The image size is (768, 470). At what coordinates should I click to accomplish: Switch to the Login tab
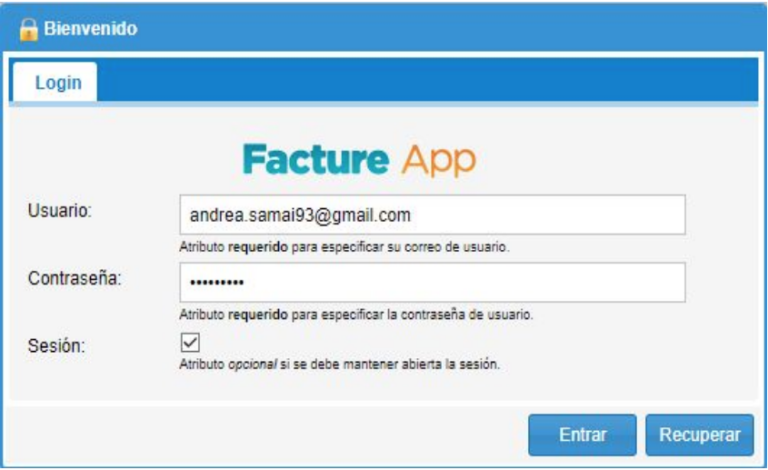coord(58,82)
